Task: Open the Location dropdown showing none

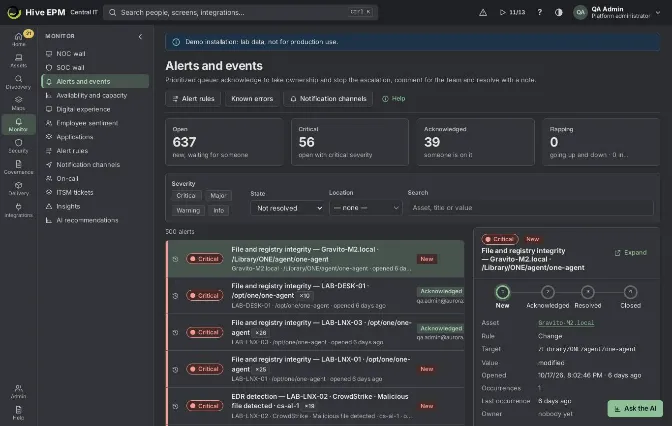Action: tap(366, 208)
